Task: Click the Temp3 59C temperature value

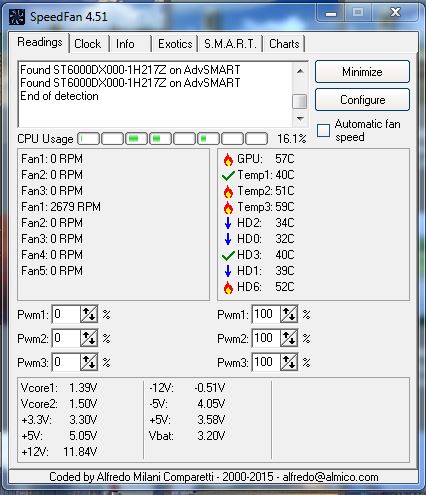Action: [285, 207]
